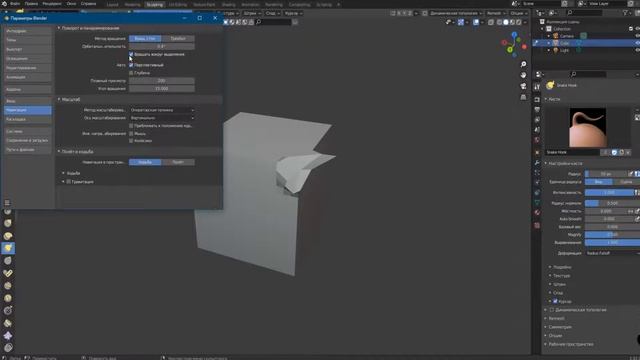Open the 'Деформация' Radius Falloff dropdown
640x360 pixels.
pos(612,253)
